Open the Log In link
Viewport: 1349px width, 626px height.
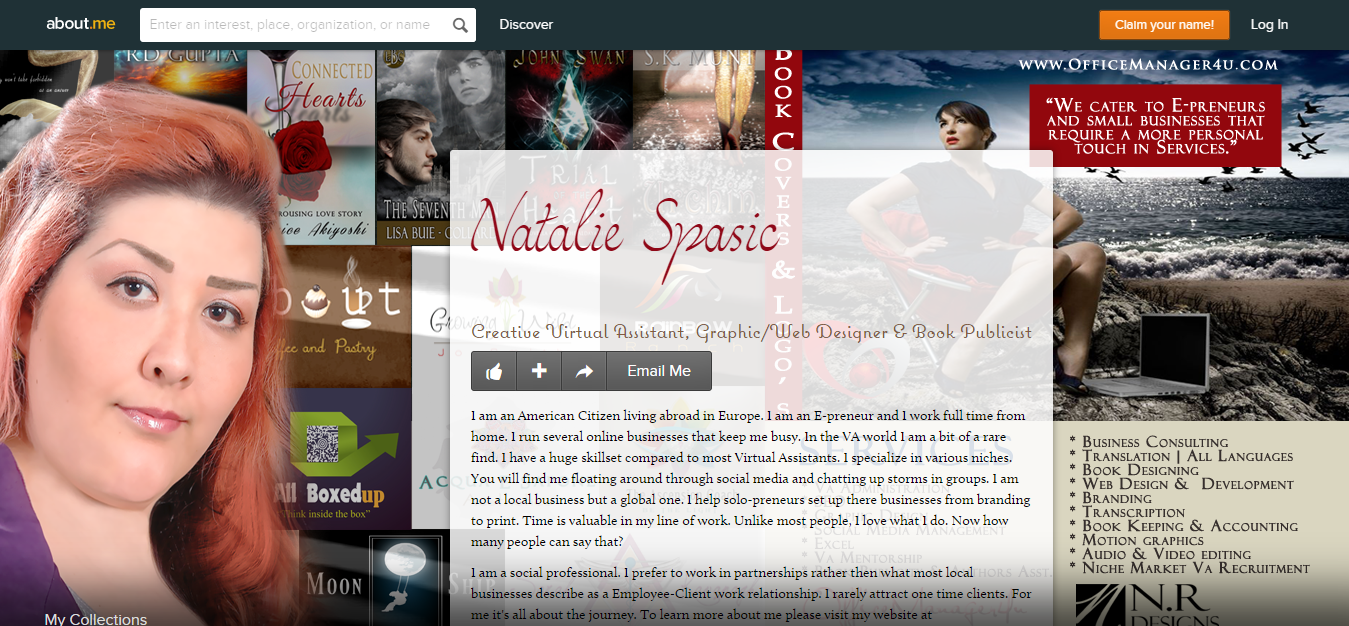pyautogui.click(x=1269, y=25)
